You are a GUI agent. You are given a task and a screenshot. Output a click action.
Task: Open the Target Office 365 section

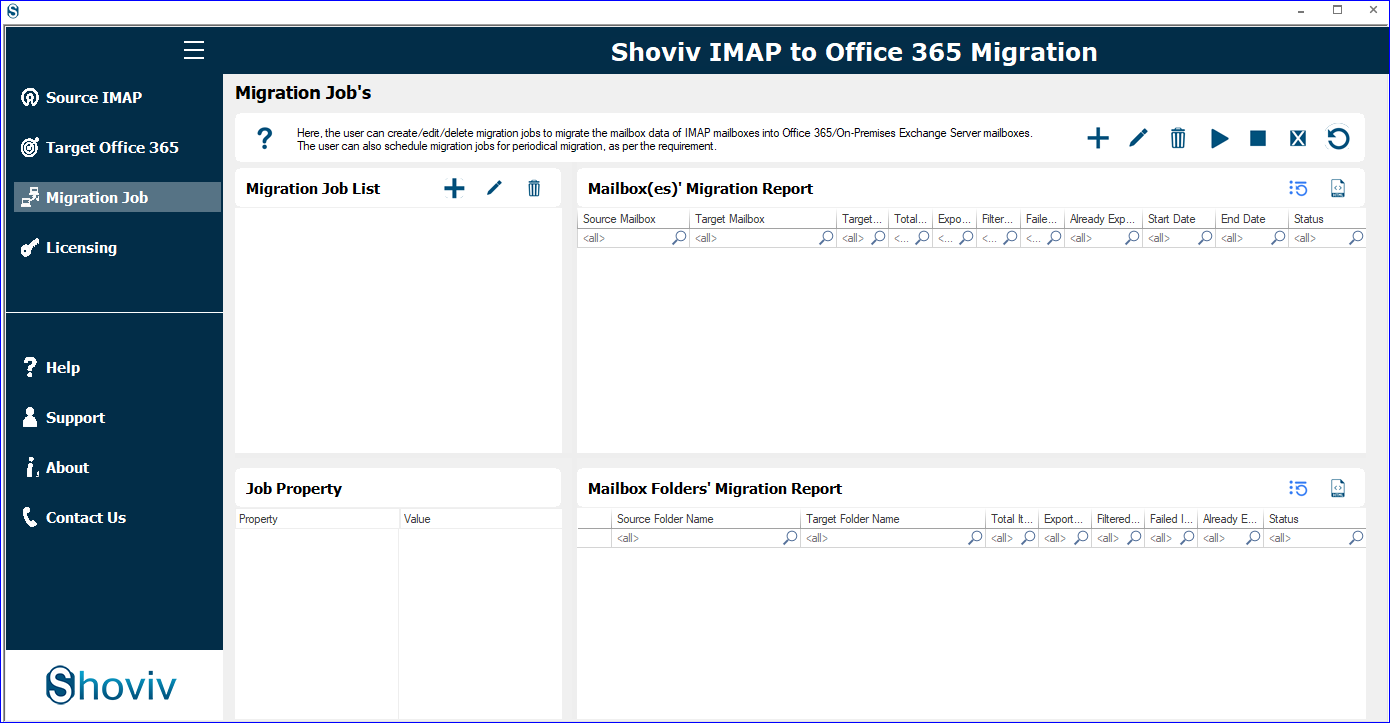tap(99, 147)
